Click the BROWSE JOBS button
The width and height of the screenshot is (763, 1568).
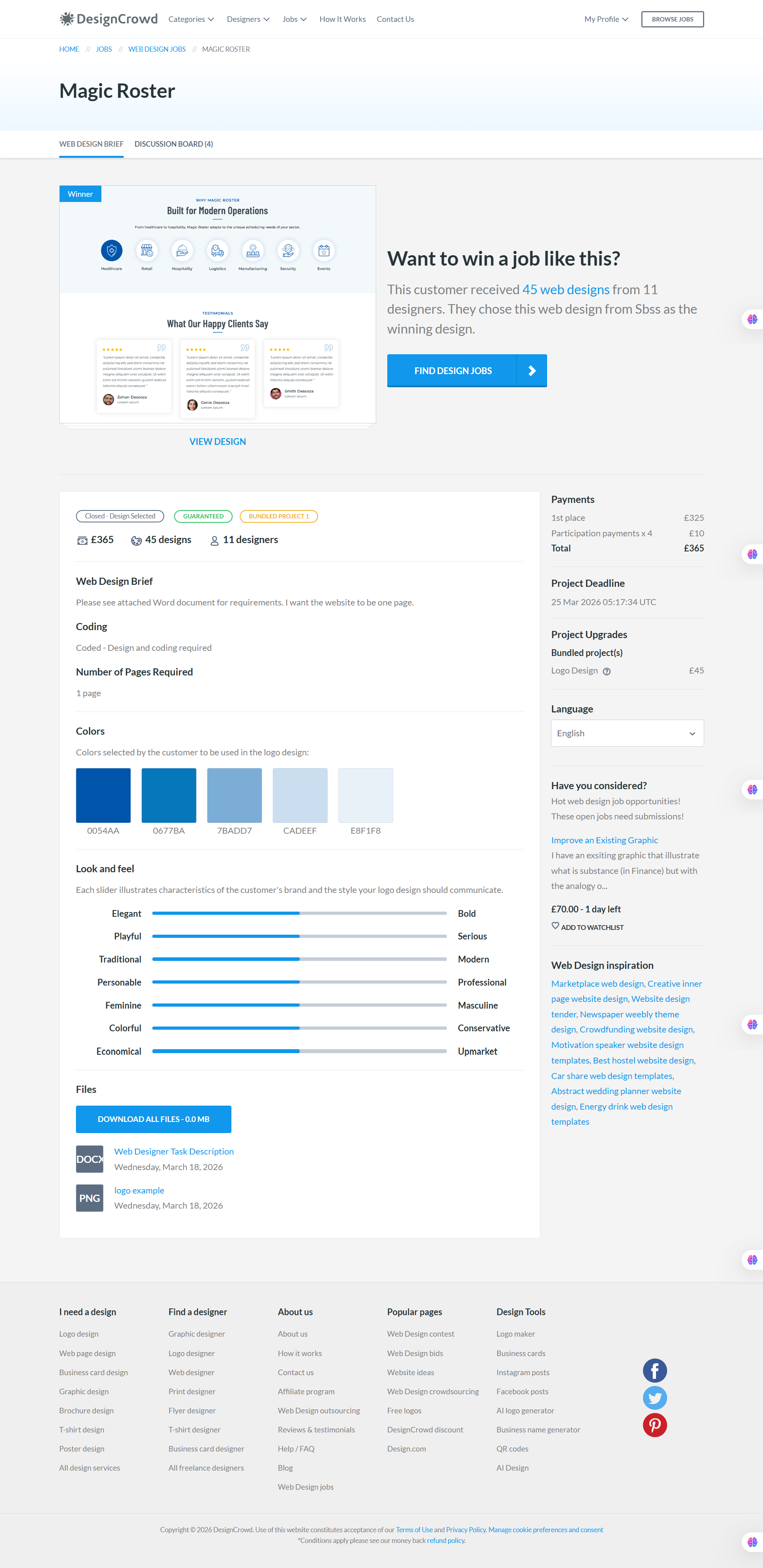672,19
